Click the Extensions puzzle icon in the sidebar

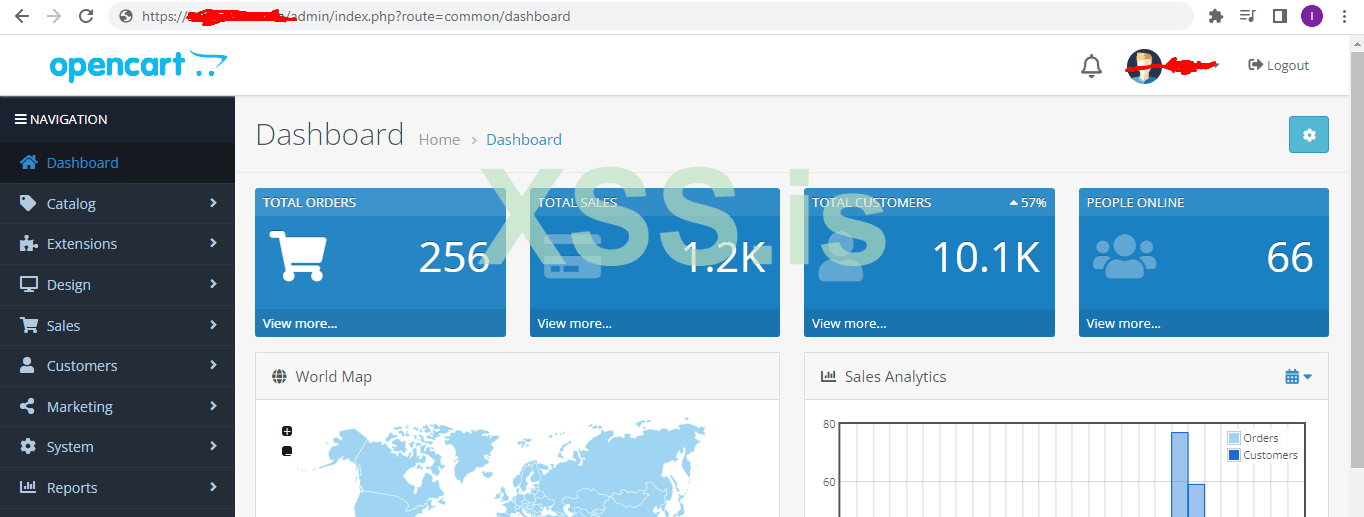(x=28, y=244)
